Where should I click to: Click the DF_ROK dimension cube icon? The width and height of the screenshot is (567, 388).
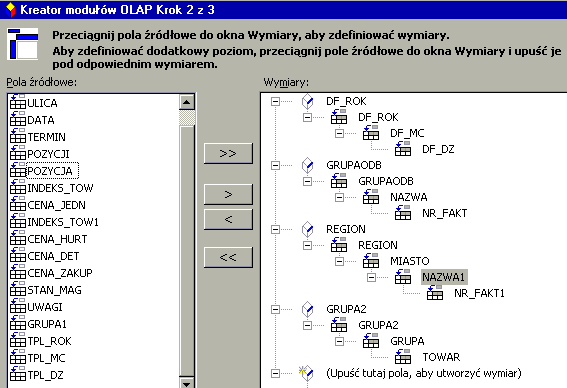[307, 101]
